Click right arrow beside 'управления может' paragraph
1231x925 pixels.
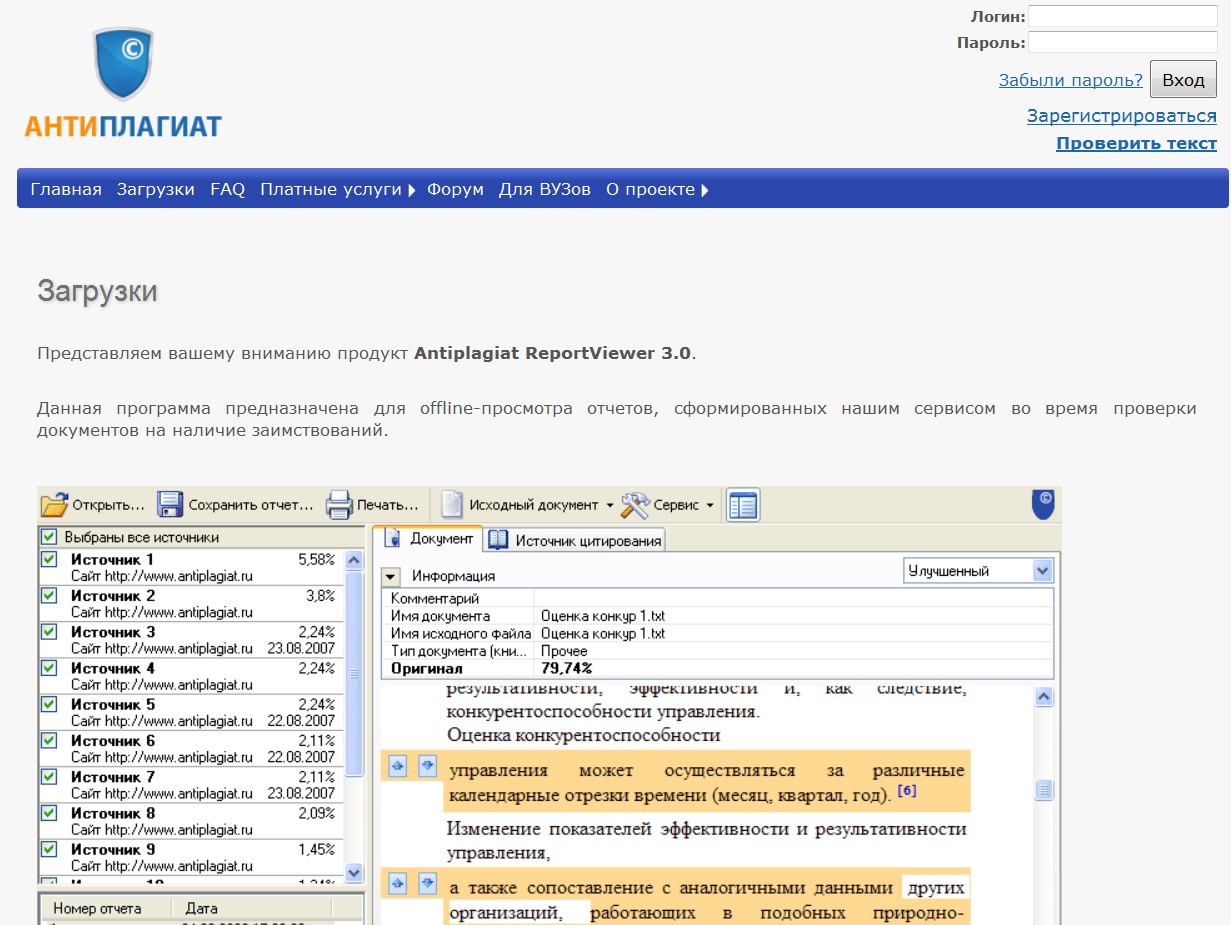click(427, 766)
